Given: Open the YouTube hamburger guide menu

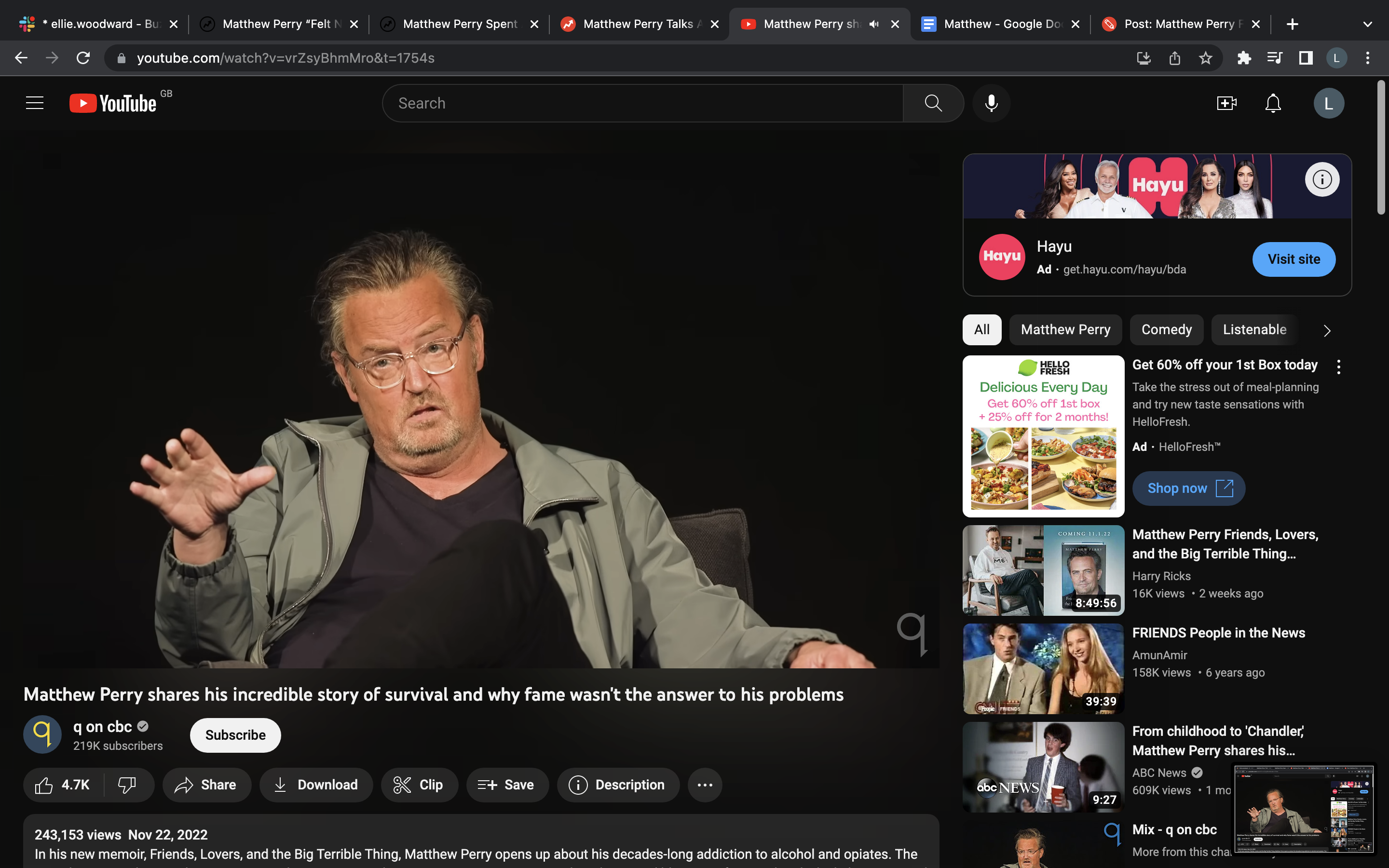Looking at the screenshot, I should click(34, 103).
